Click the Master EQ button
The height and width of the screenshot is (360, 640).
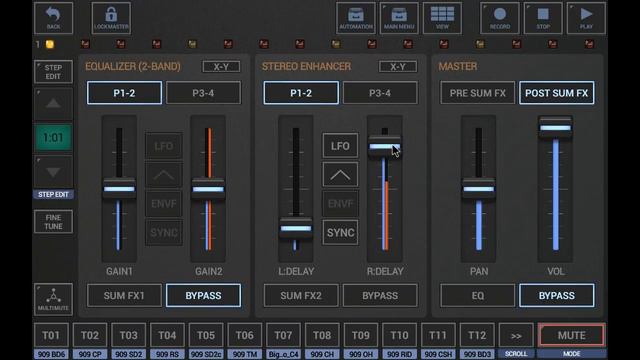click(478, 296)
